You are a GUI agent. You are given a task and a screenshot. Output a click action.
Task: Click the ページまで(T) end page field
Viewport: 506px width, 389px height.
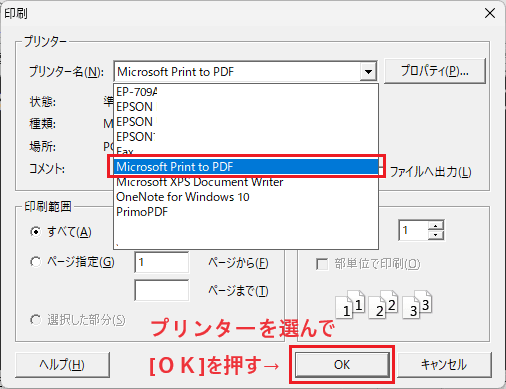point(162,290)
